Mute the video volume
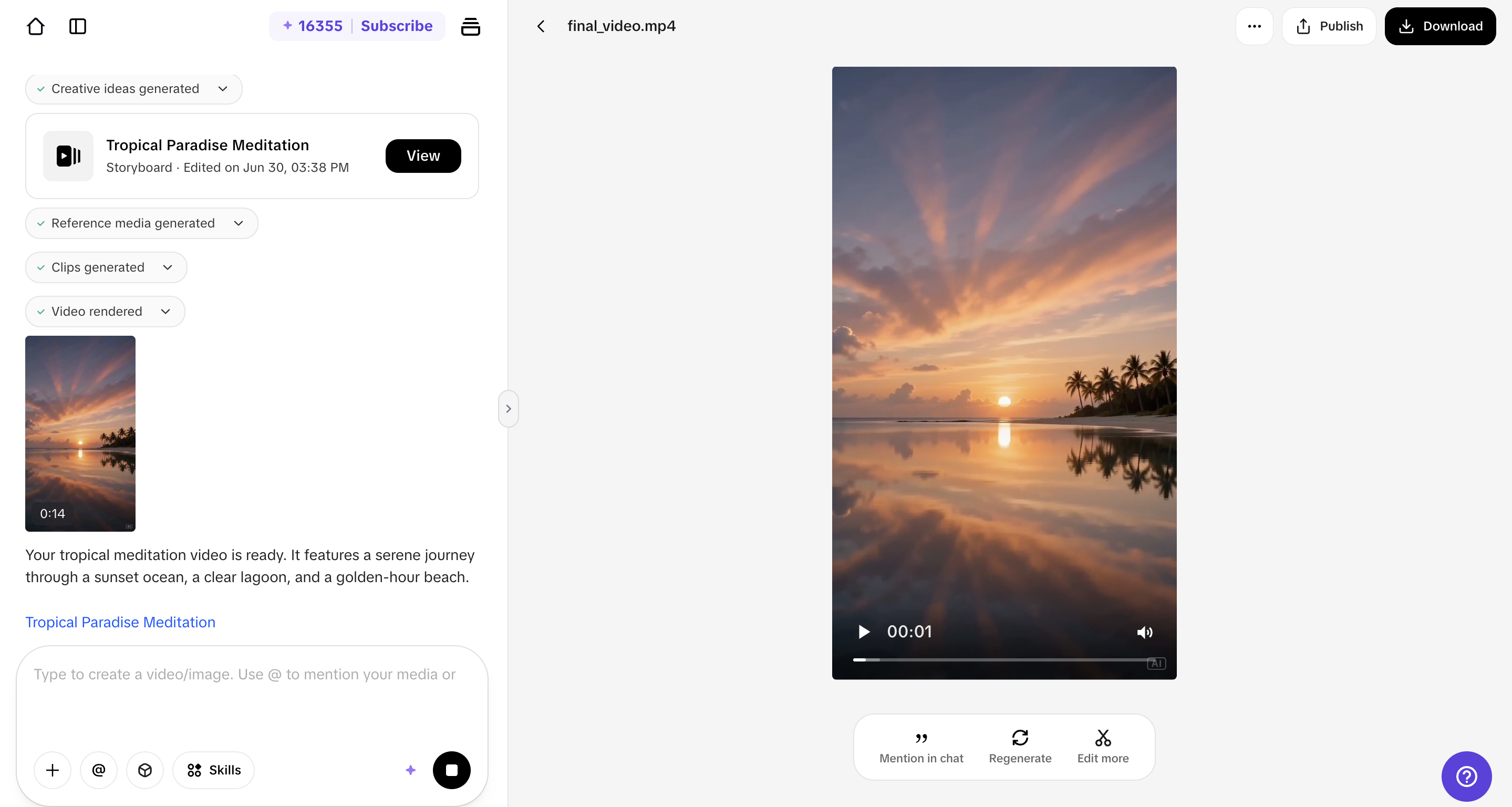The width and height of the screenshot is (1512, 807). (x=1144, y=632)
